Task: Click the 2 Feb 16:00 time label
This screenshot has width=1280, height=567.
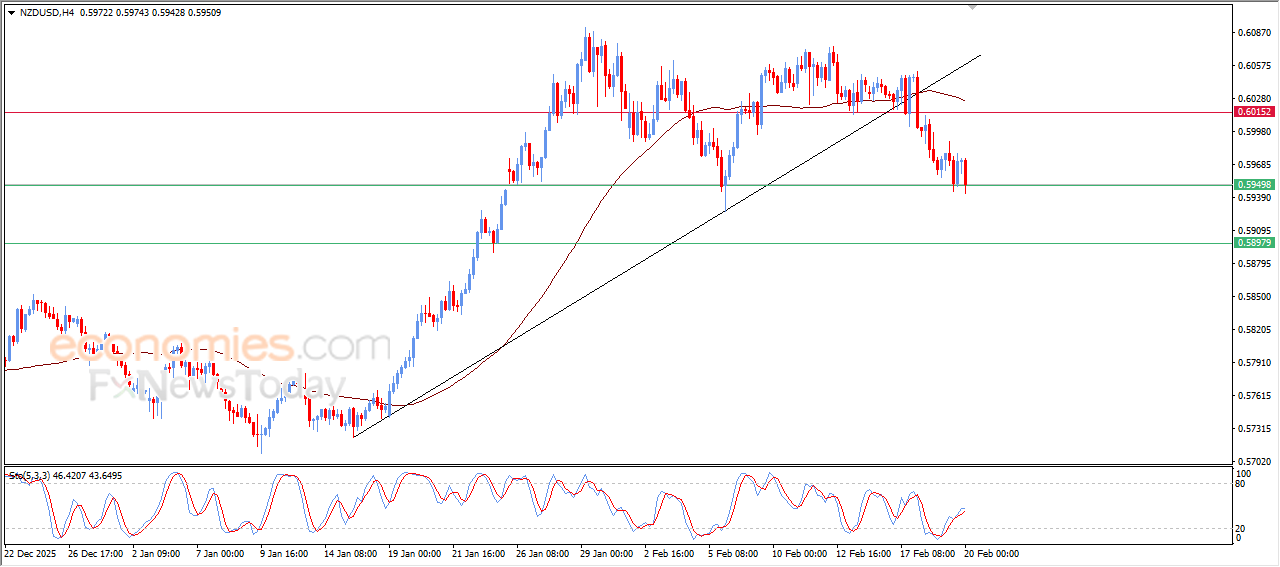Action: [670, 553]
